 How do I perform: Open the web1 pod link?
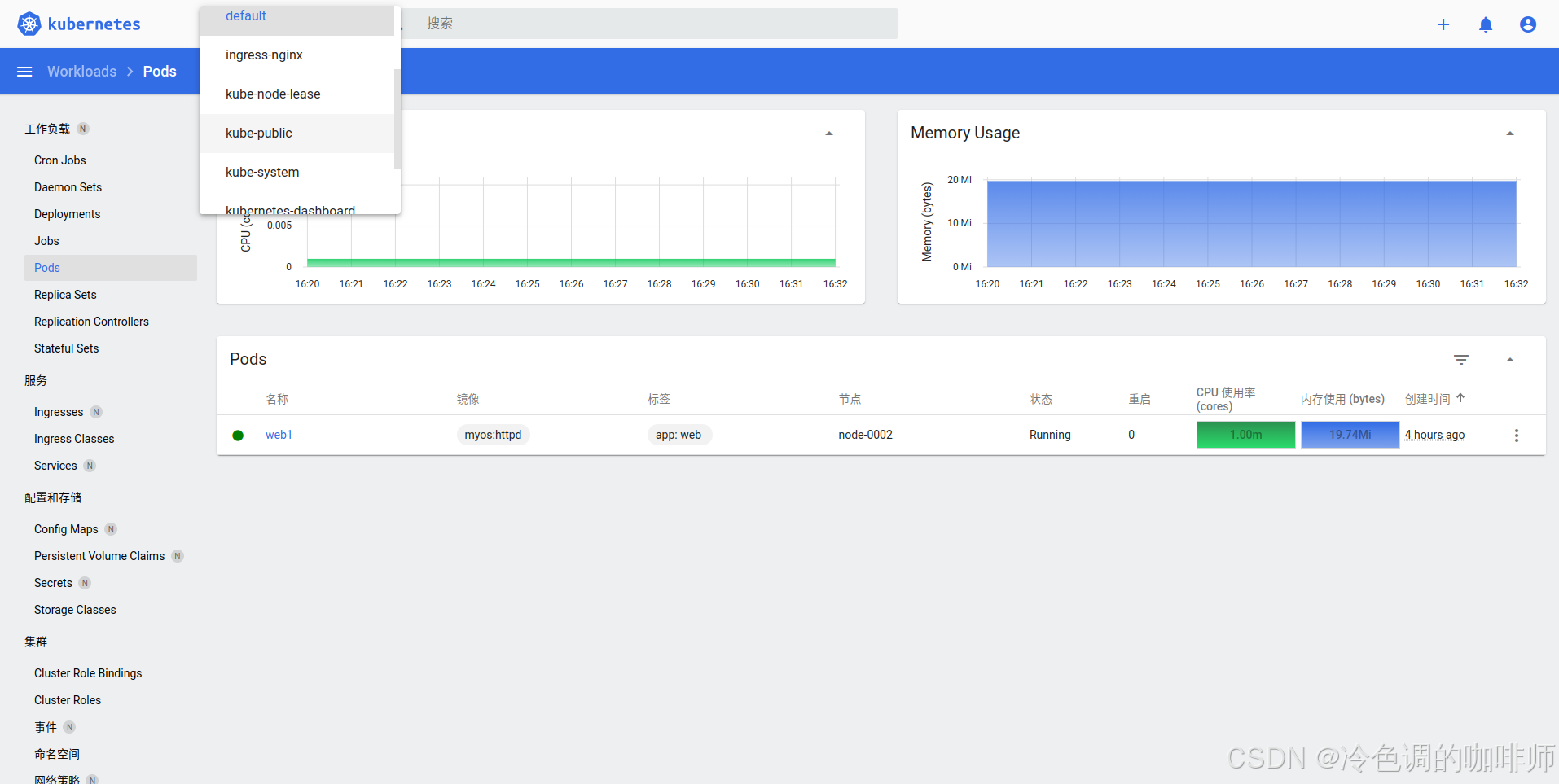click(x=279, y=435)
